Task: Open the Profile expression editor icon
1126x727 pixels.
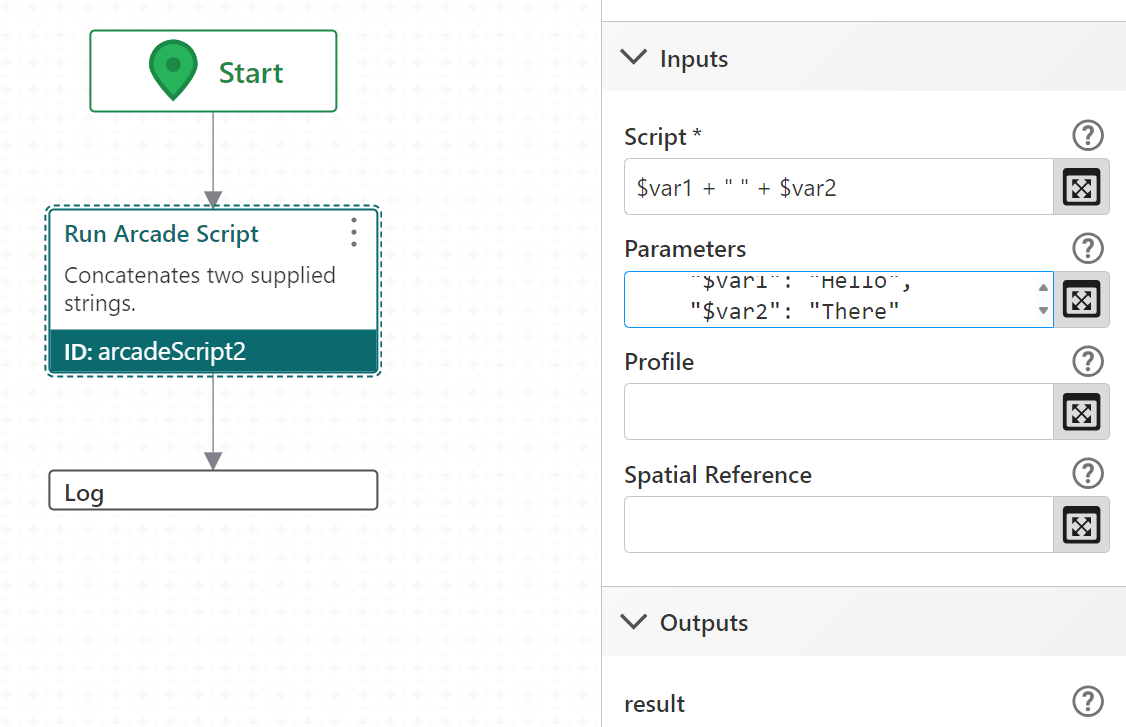Action: [1081, 412]
